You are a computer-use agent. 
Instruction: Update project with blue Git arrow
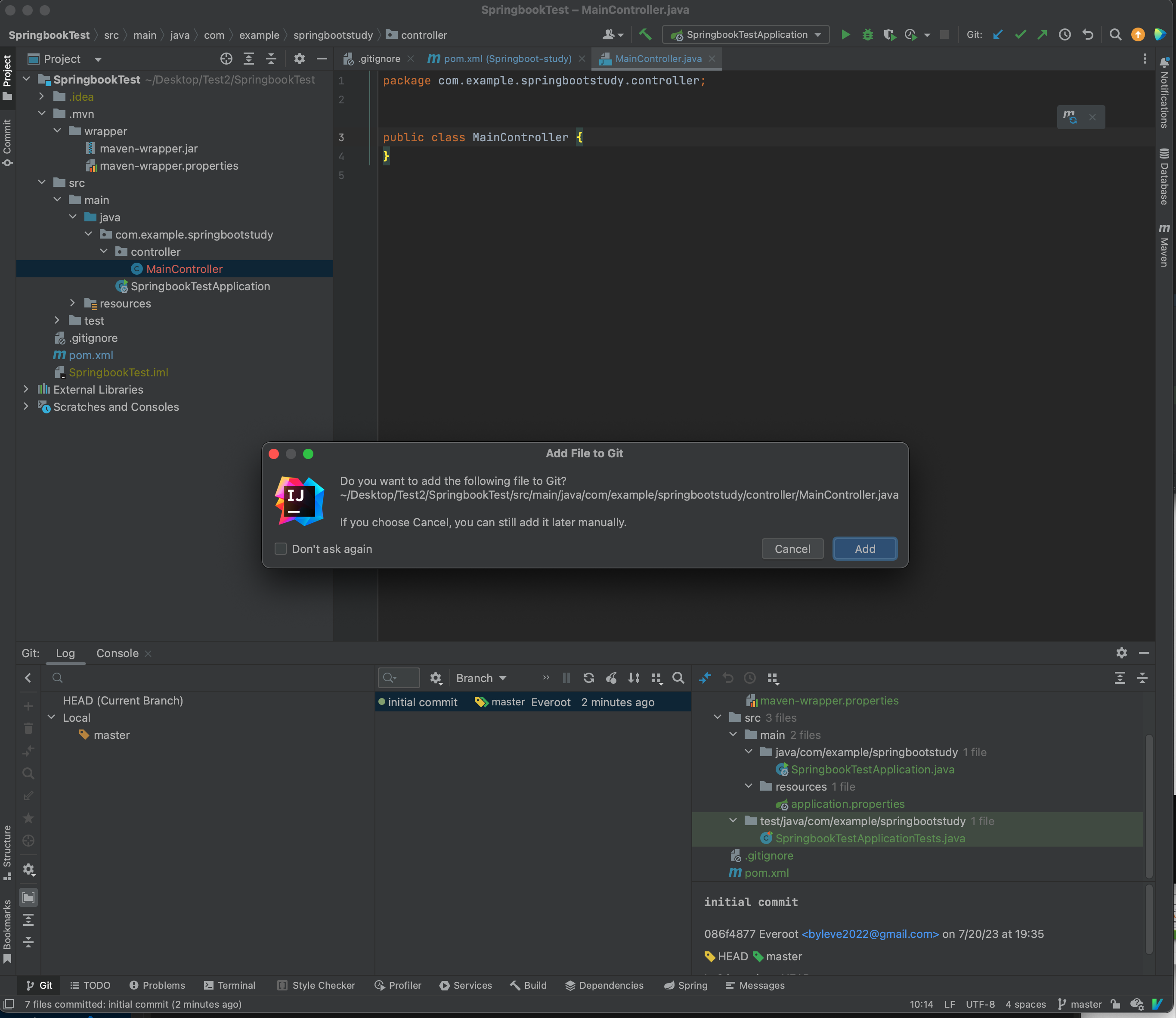(x=998, y=34)
